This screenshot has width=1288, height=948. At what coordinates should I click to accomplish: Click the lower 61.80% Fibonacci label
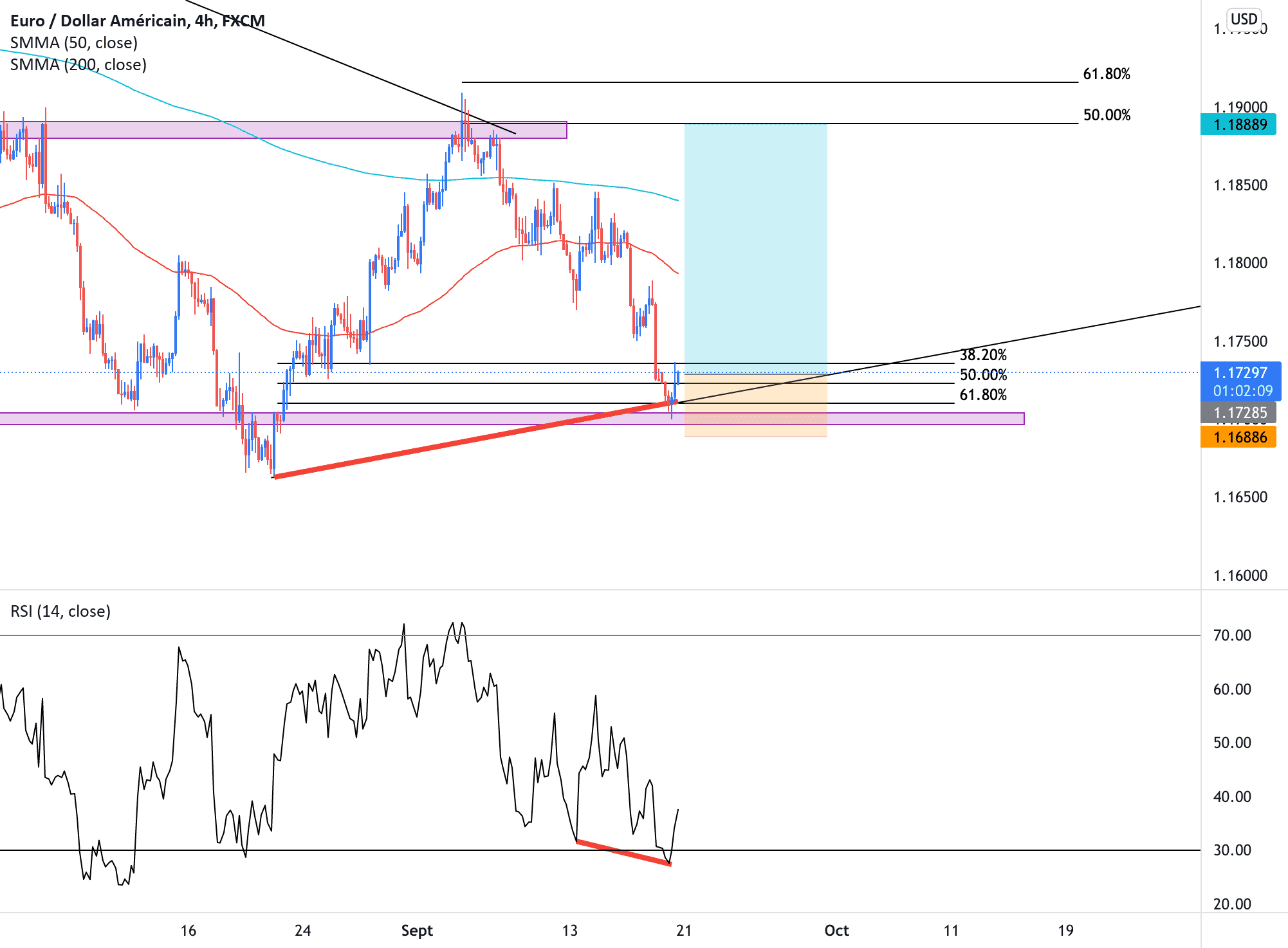[x=983, y=395]
